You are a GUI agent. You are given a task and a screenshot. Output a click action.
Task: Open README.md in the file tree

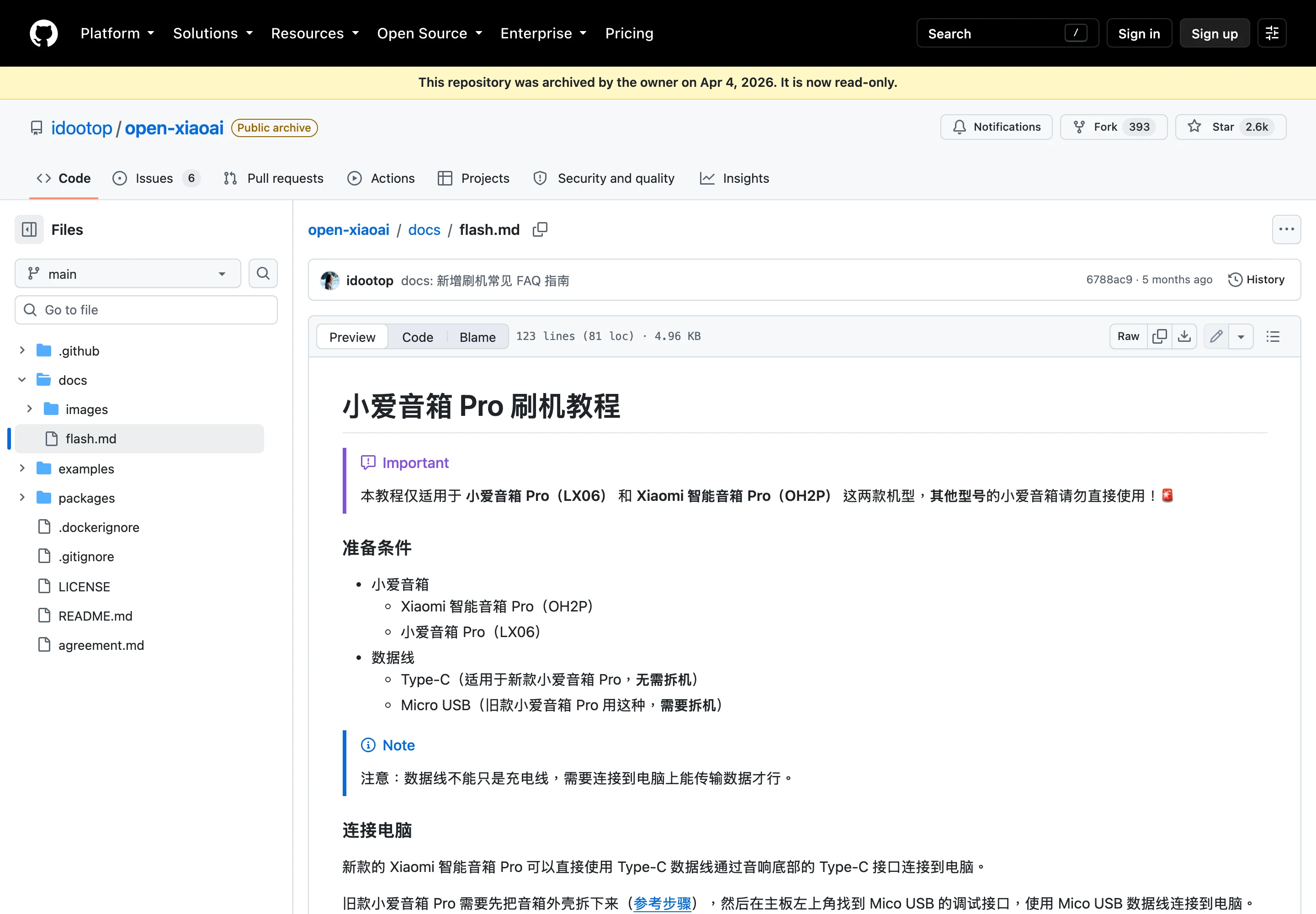coord(95,616)
